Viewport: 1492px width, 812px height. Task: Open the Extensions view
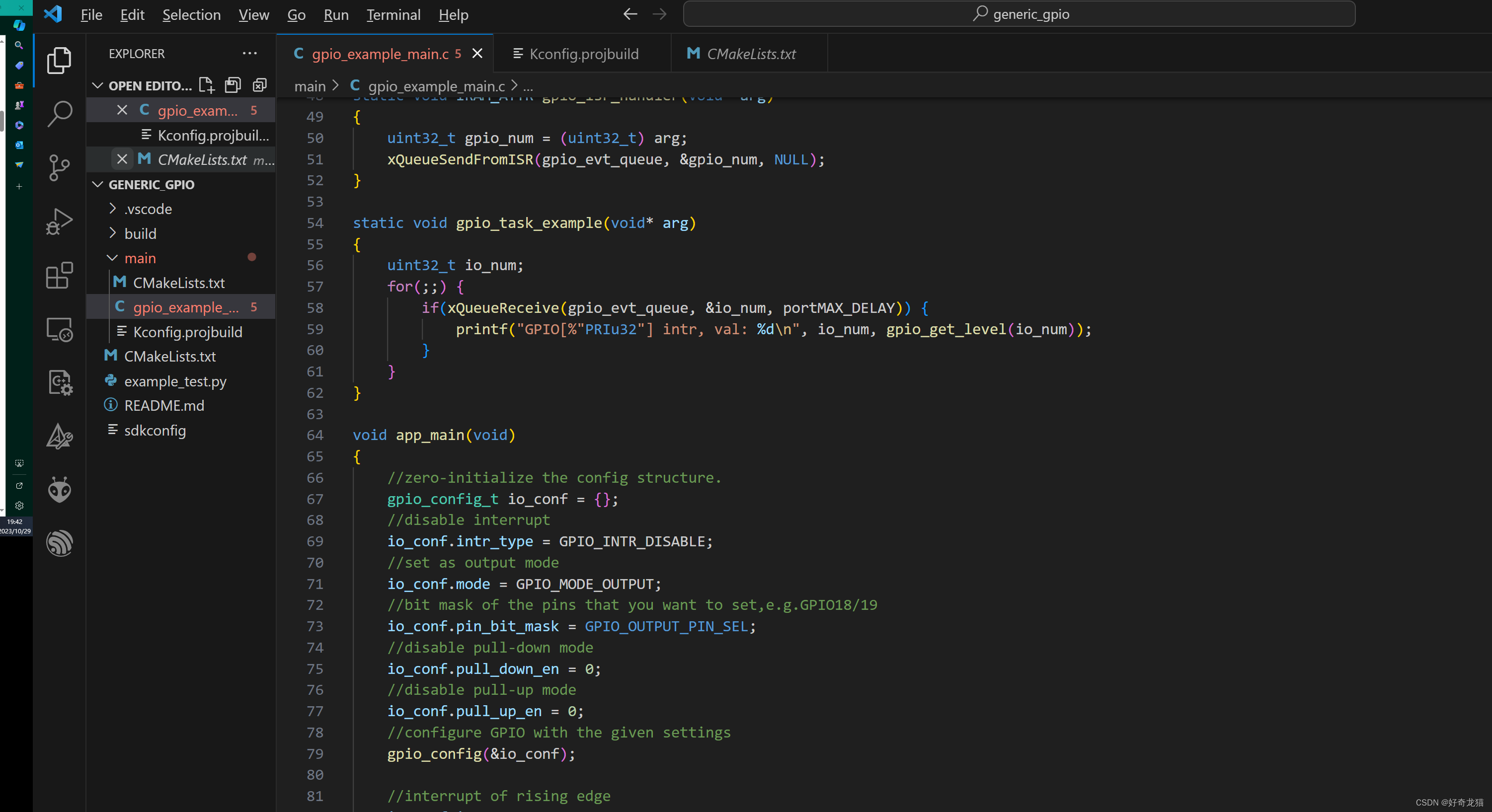[x=59, y=275]
